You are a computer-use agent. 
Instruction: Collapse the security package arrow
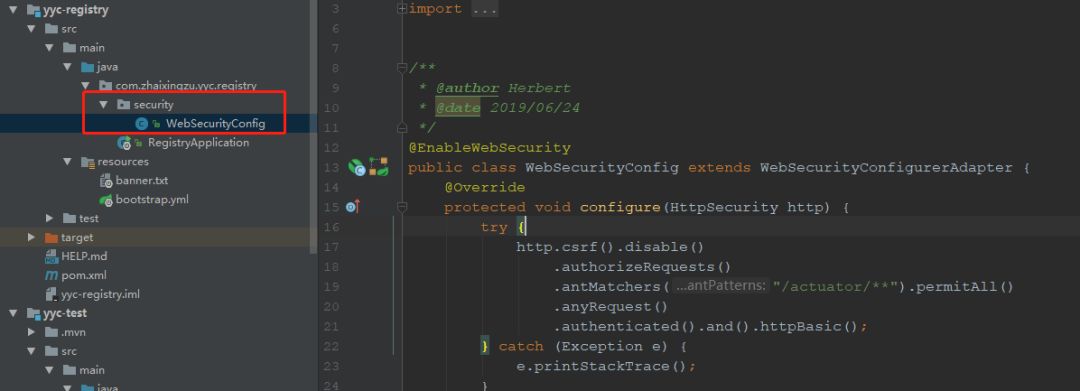point(103,105)
